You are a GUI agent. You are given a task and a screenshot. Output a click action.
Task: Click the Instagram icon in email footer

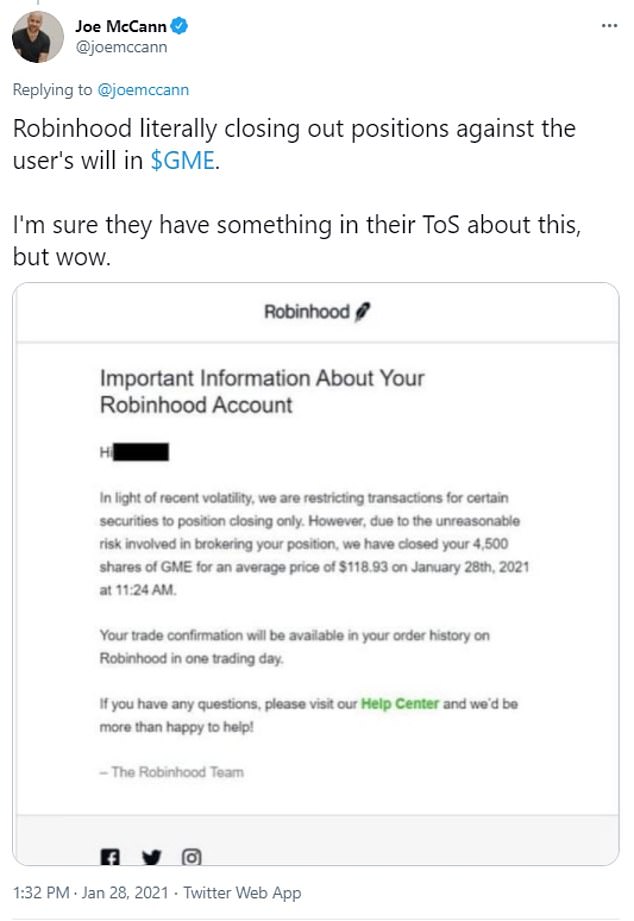point(191,856)
